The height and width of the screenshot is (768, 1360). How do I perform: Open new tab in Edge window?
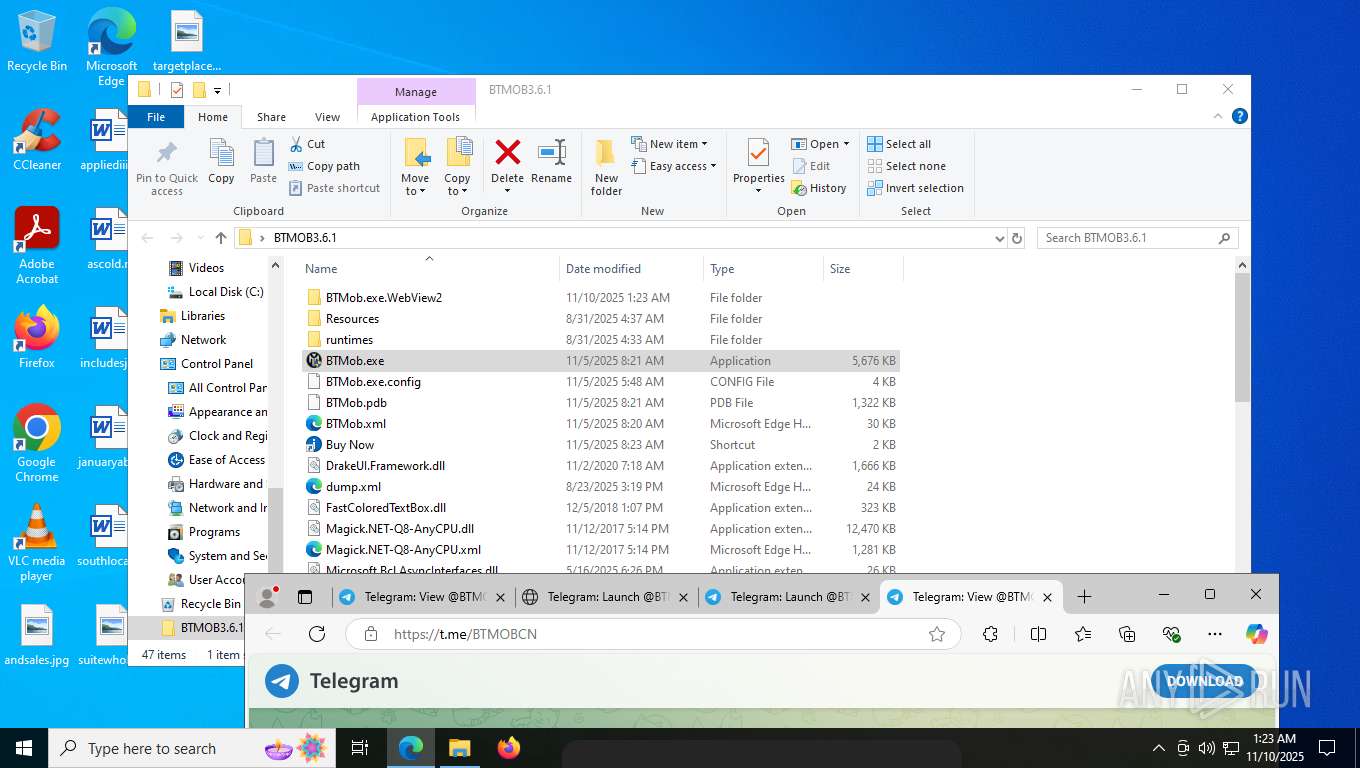[1084, 597]
